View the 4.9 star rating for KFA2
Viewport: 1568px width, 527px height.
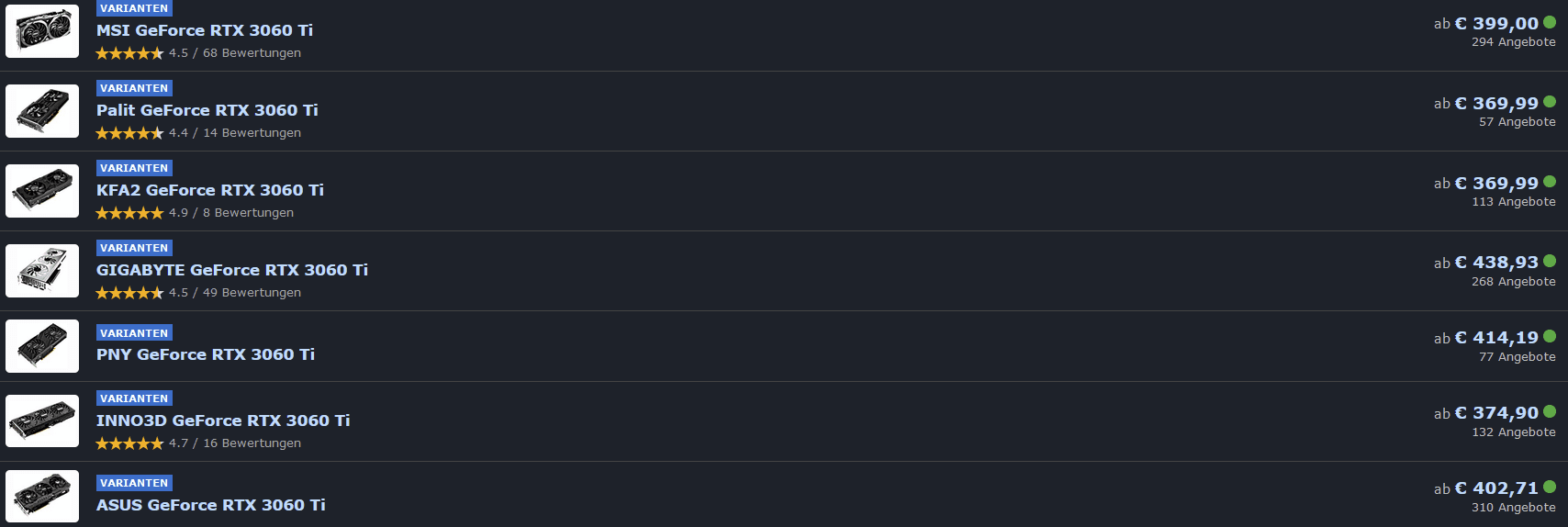click(x=195, y=213)
